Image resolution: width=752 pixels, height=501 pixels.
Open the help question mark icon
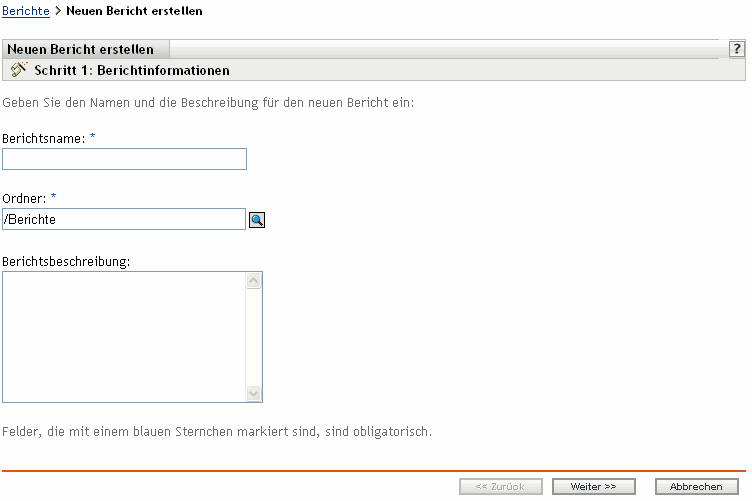coord(736,49)
